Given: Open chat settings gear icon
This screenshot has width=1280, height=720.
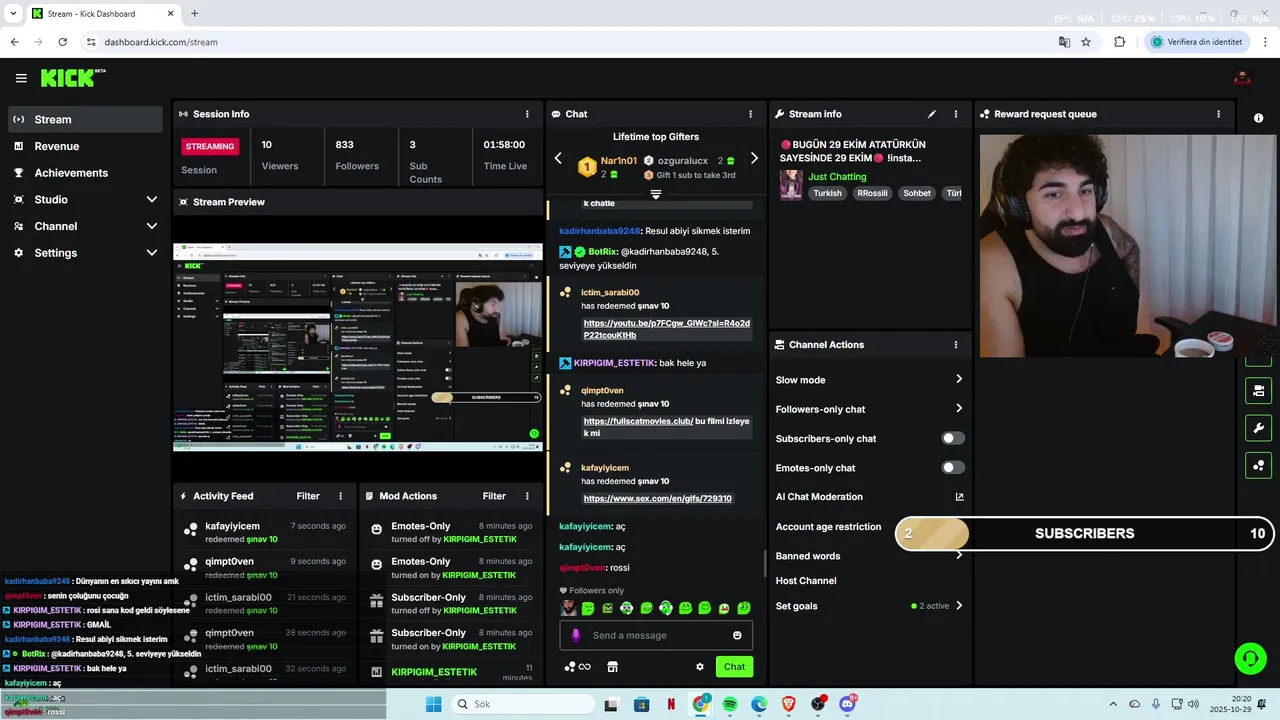Looking at the screenshot, I should tap(700, 667).
